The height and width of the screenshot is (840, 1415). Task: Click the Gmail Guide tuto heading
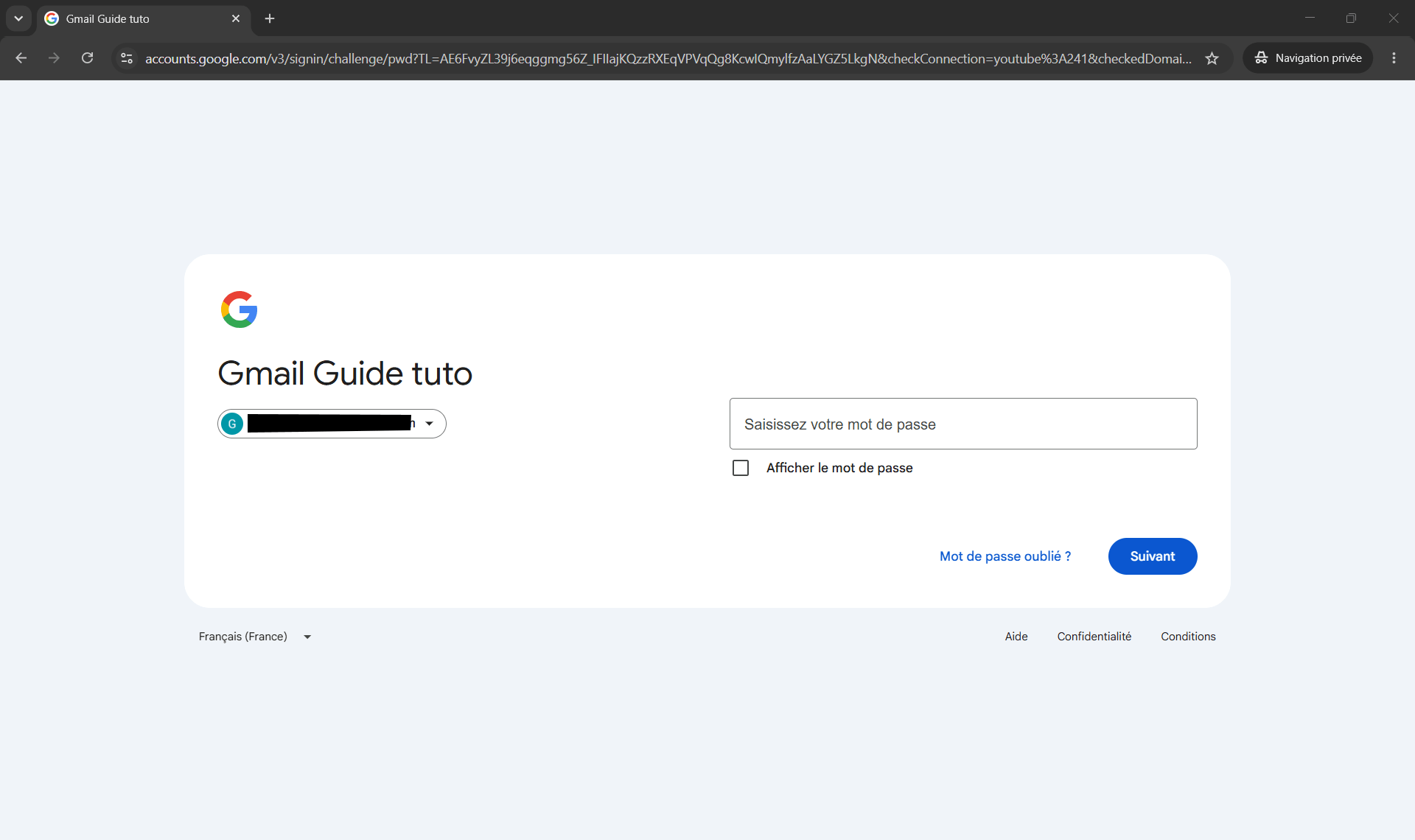point(345,374)
